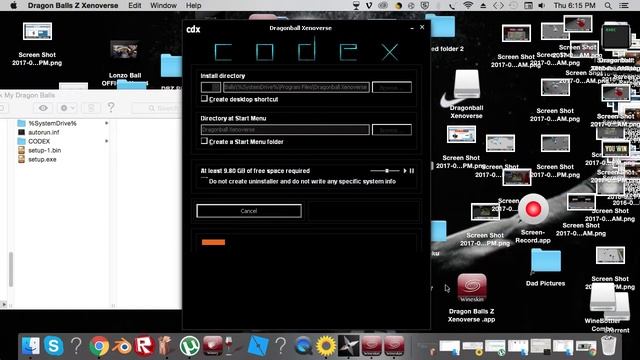Click the shuriken app icon in Dock

tap(349, 346)
